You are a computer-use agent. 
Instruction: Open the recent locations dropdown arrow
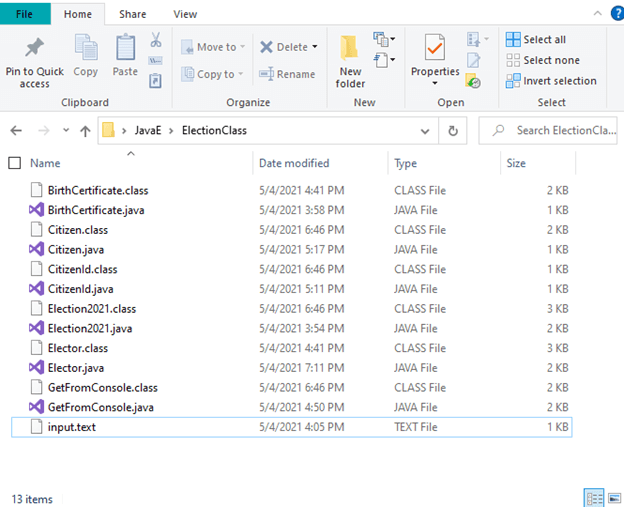pos(66,130)
